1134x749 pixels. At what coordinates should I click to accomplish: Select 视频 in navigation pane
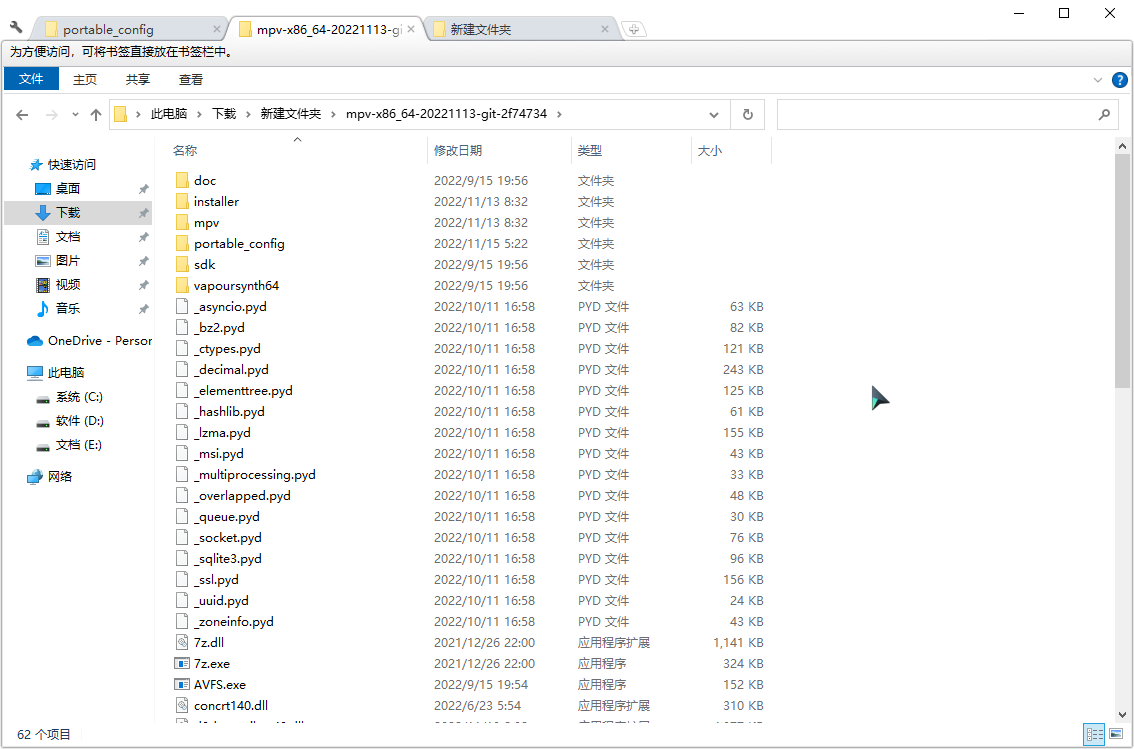(x=67, y=285)
